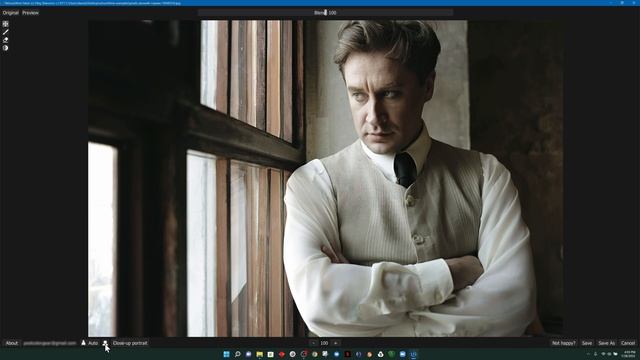Switch to the Preview view tab
The width and height of the screenshot is (640, 360).
tap(30, 13)
